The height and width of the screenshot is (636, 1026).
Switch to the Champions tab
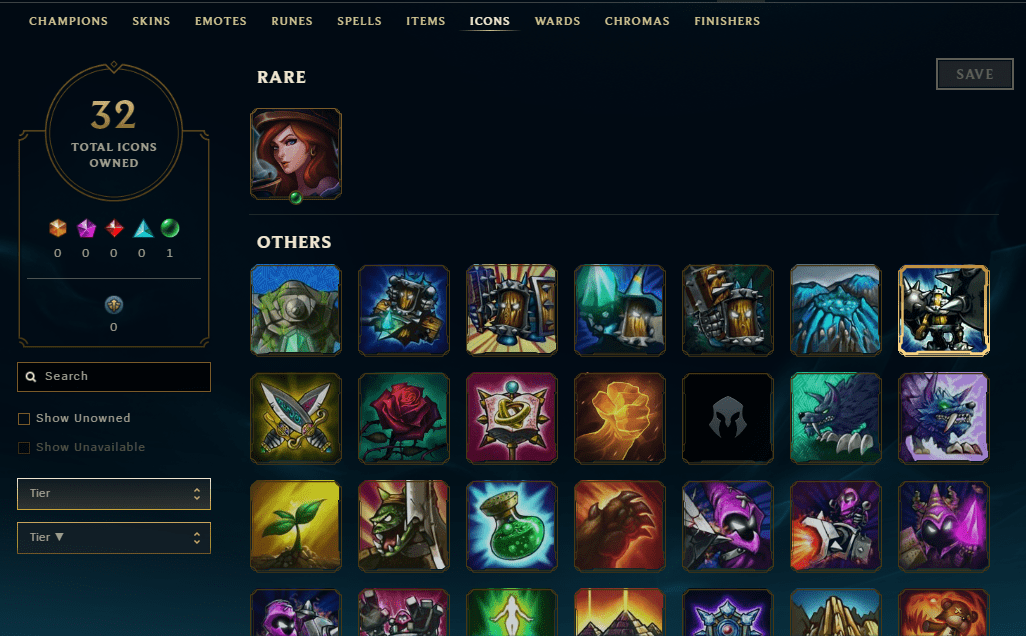(68, 21)
